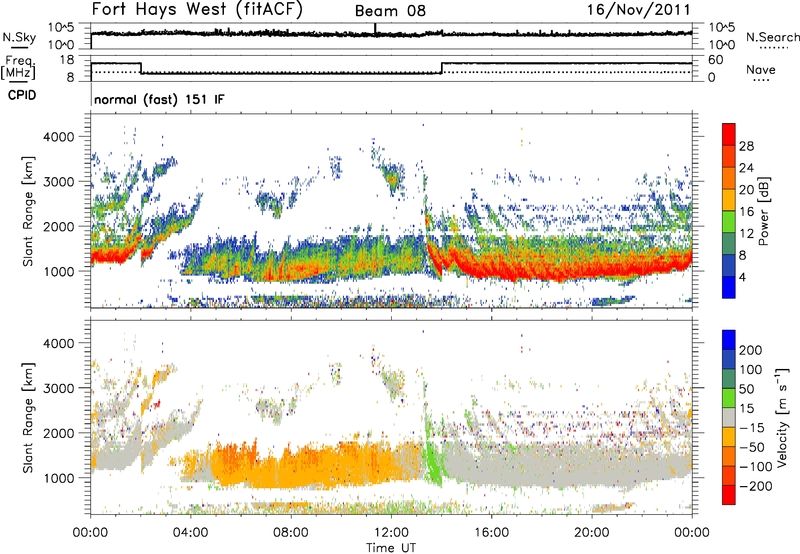Click the '12:00' time tick label
Image resolution: width=800 pixels, height=554 pixels.
coord(391,533)
